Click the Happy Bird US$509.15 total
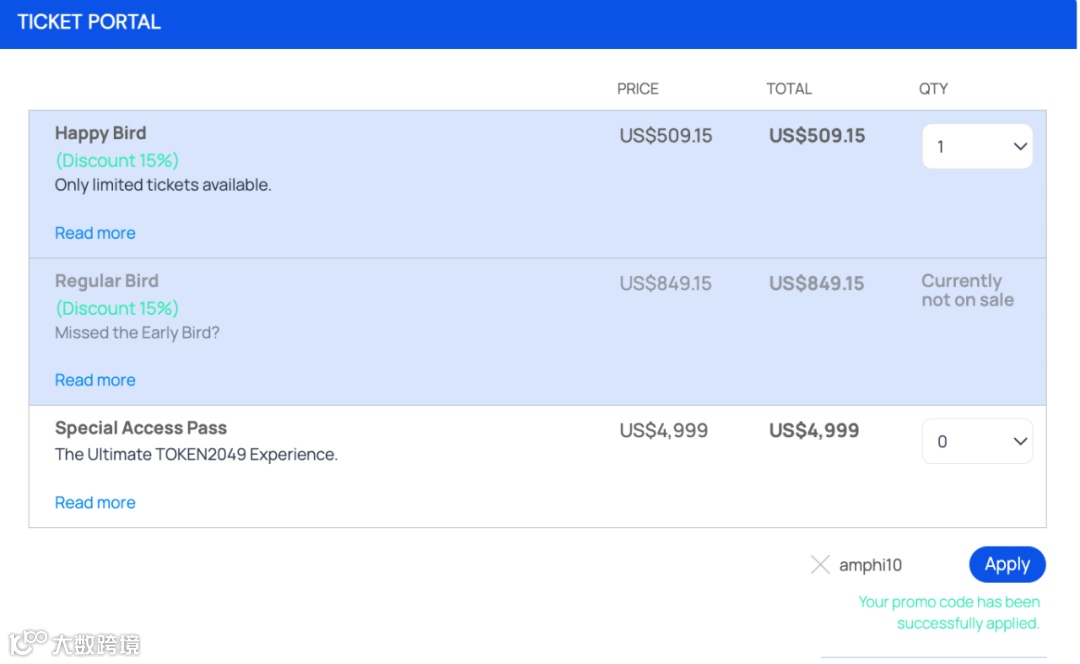 click(816, 136)
